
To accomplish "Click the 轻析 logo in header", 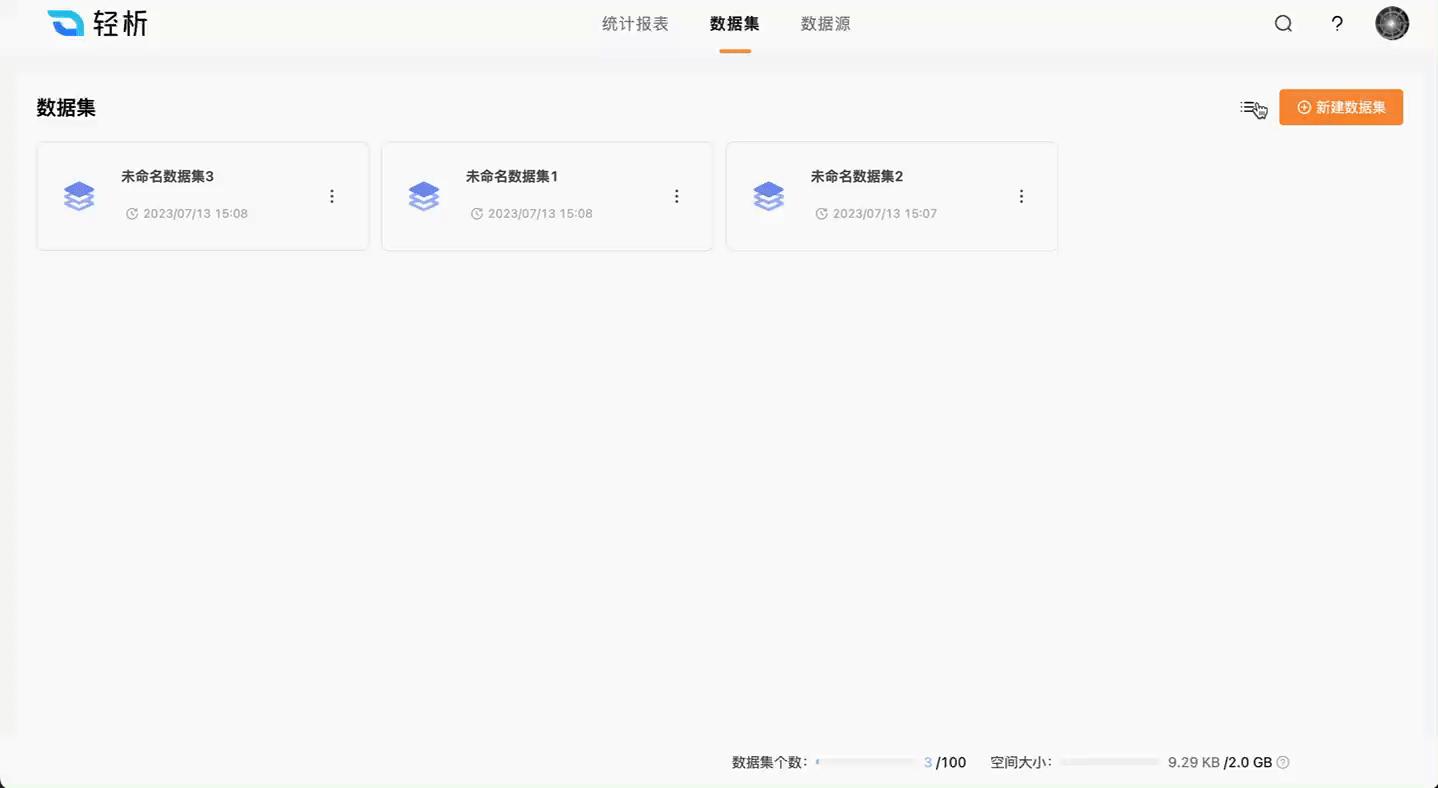I will pos(97,24).
